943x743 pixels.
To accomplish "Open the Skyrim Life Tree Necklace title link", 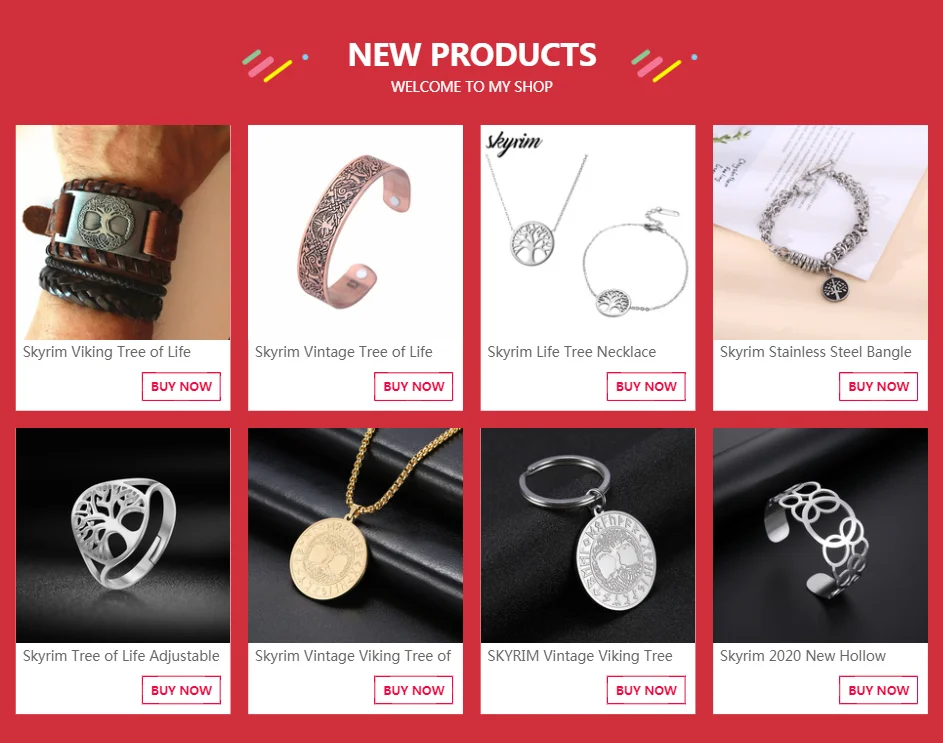I will [x=571, y=352].
